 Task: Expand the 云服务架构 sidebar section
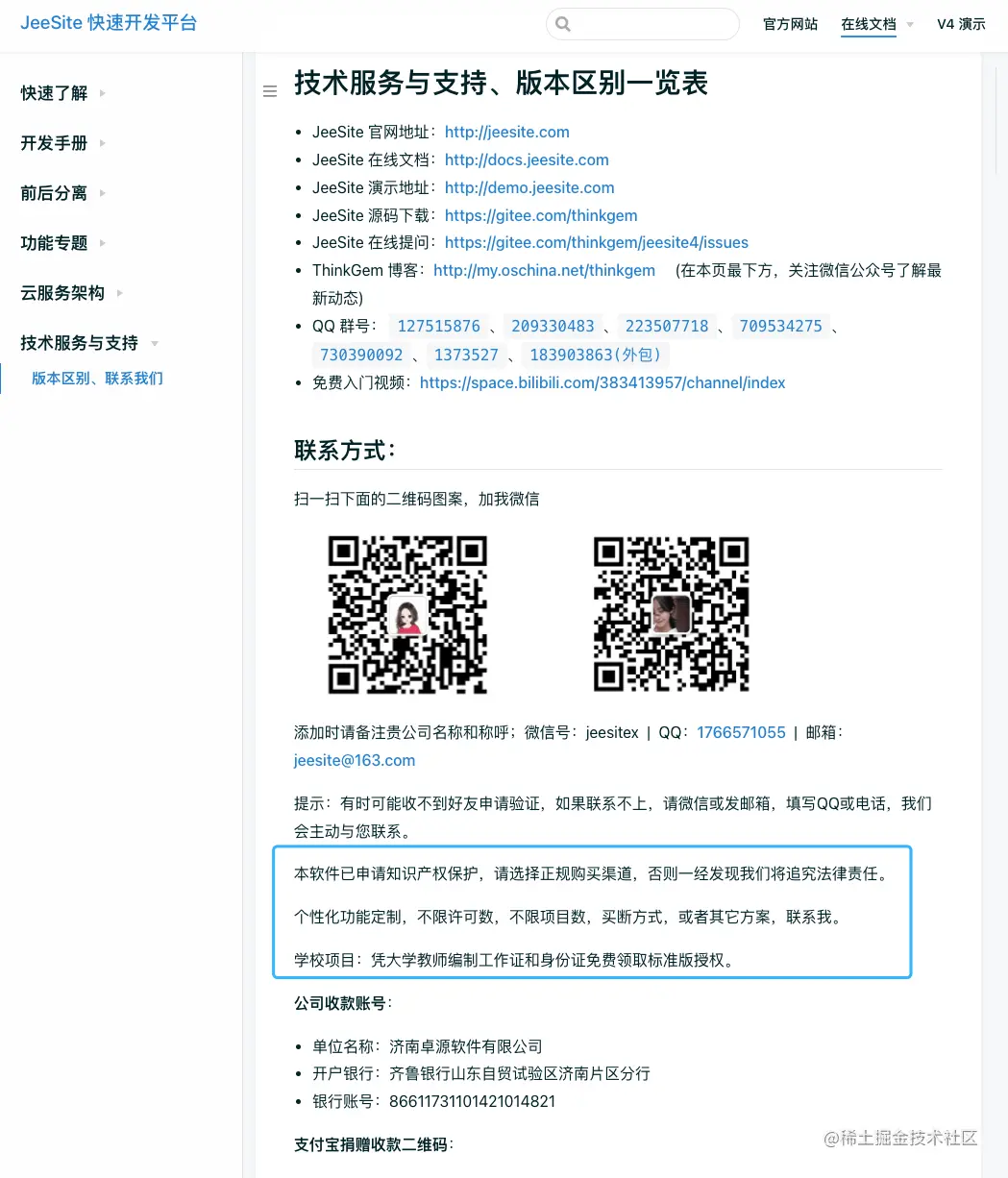[72, 293]
